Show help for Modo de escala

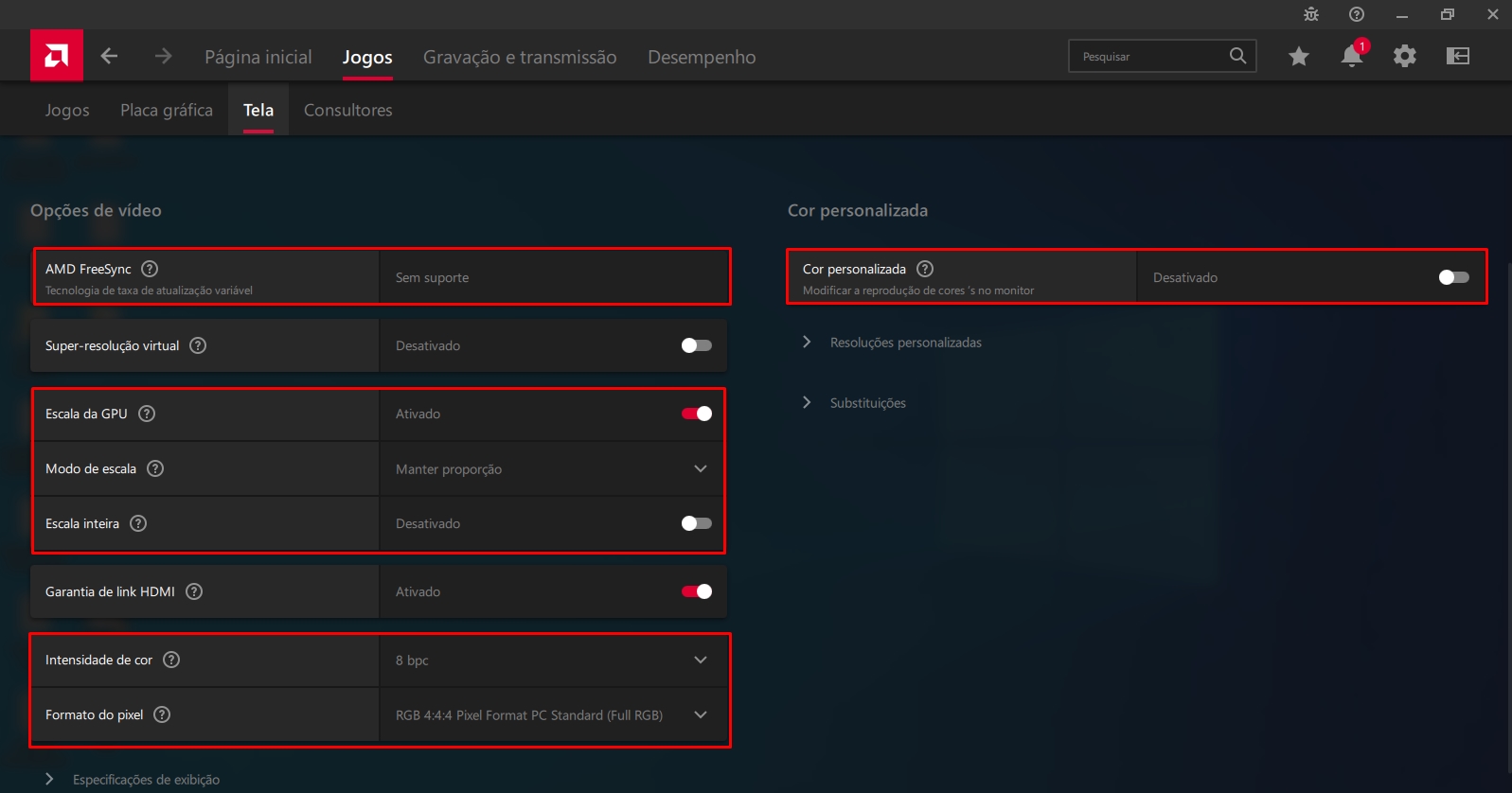click(x=155, y=468)
